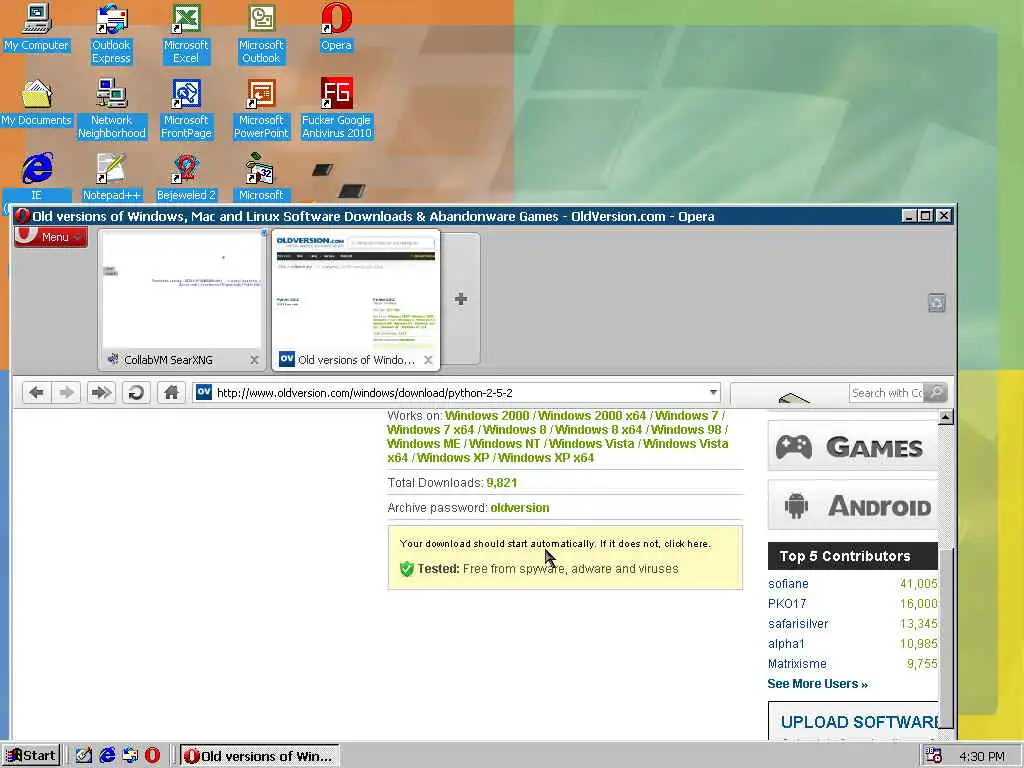Open contributor Matrixisme profile

click(797, 664)
